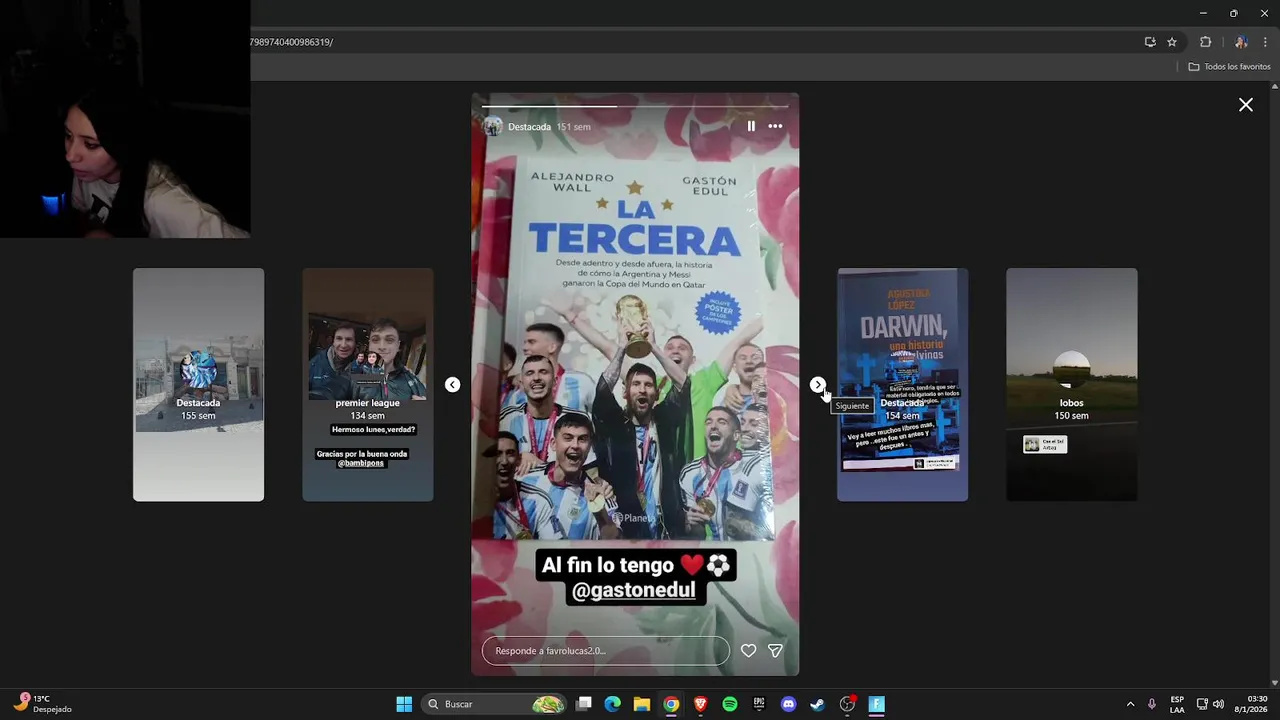The image size is (1280, 720).
Task: Open Fortnite from the taskbar
Action: click(876, 704)
